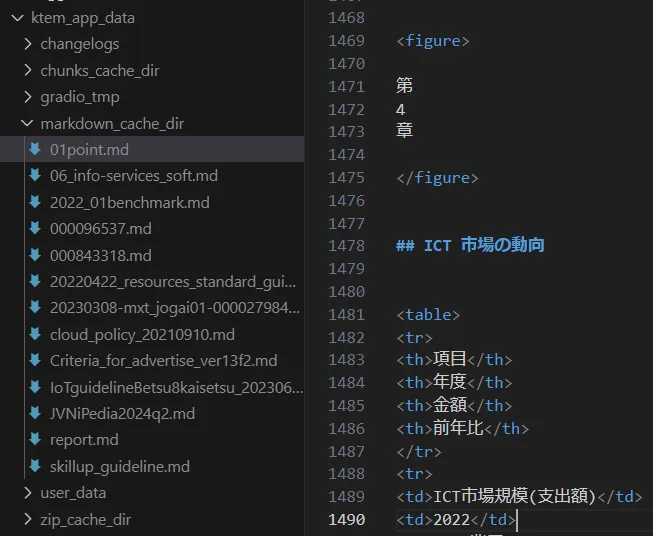Click the <th>項目</th> line

454,359
